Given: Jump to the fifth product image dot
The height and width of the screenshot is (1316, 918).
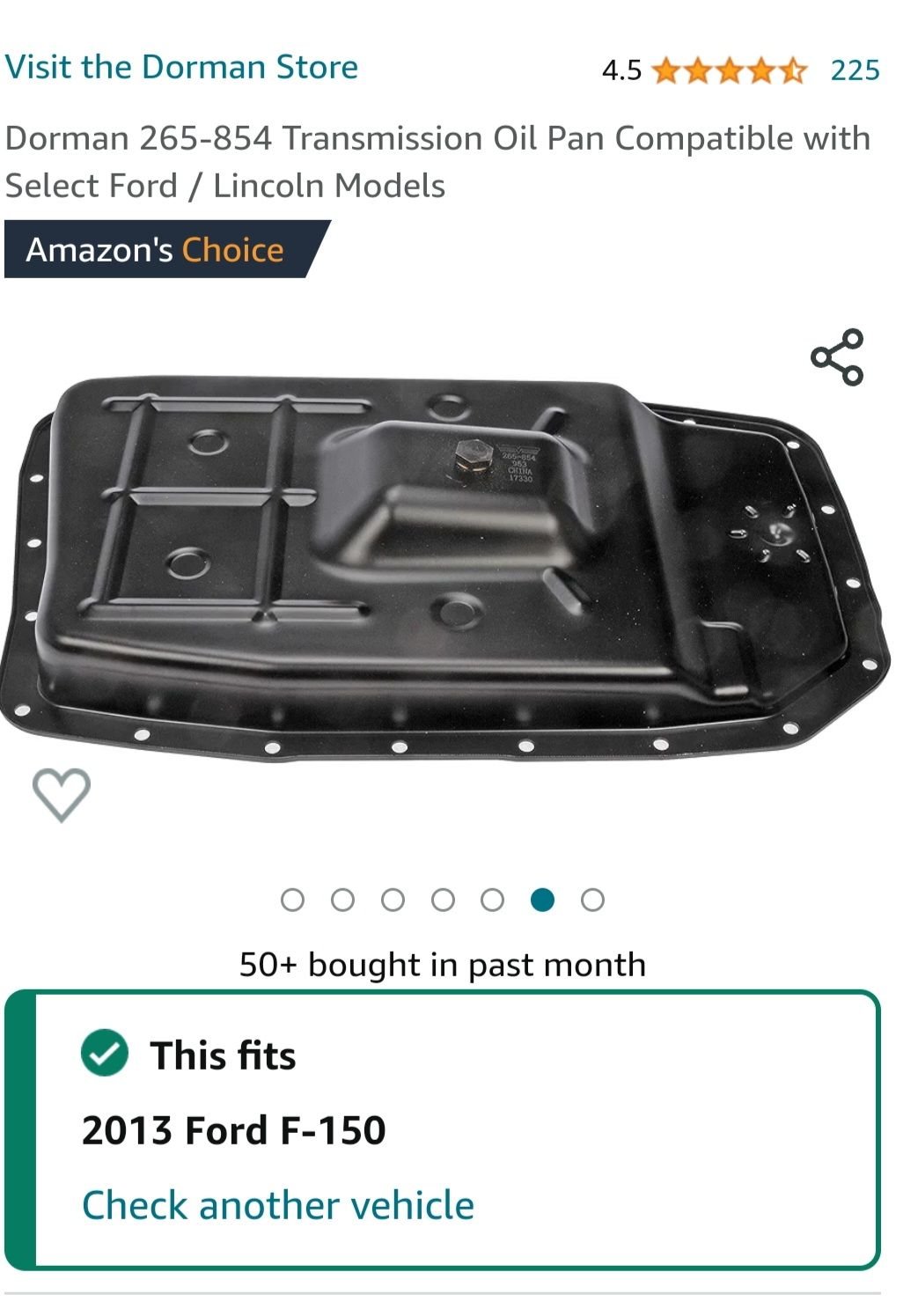Looking at the screenshot, I should tap(493, 900).
